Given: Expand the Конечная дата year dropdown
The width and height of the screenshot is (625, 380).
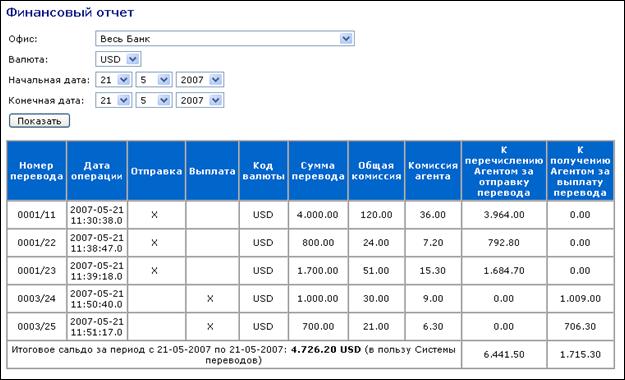Looking at the screenshot, I should [x=200, y=100].
